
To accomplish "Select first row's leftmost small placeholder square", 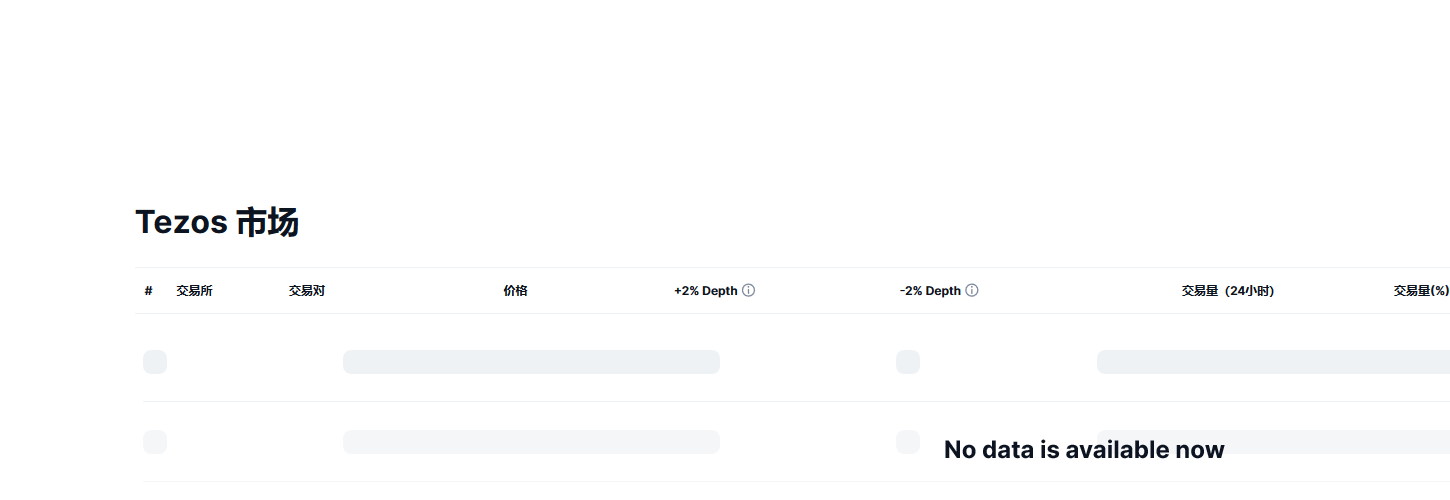I will point(155,362).
